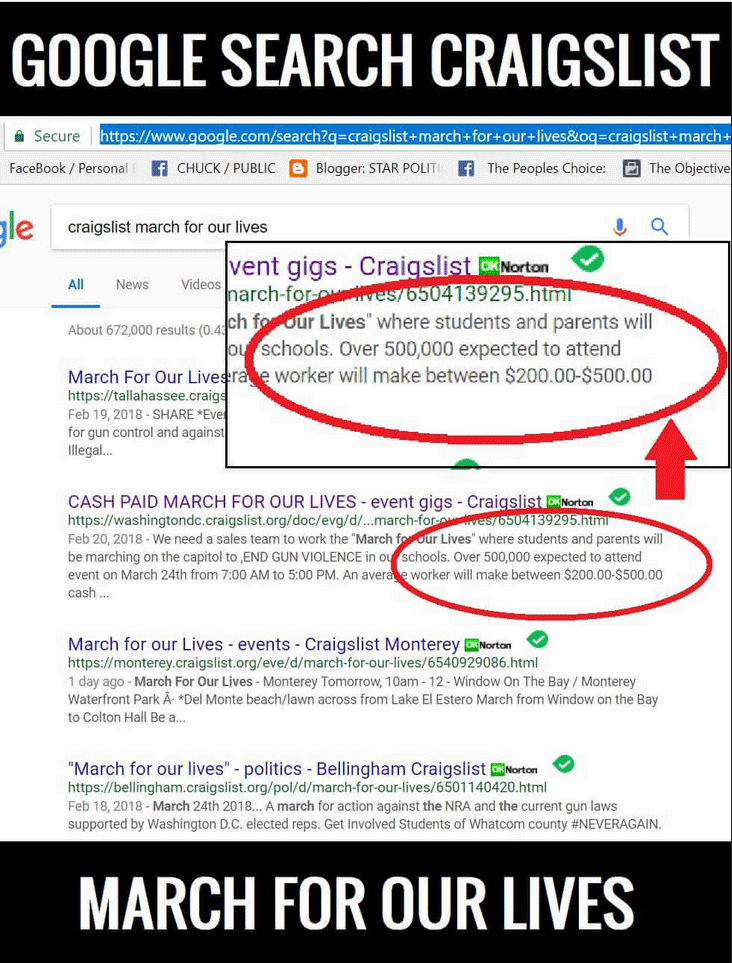Open the Craigslist Monterey events result link
Screen dimensions: 732x963
(x=264, y=644)
